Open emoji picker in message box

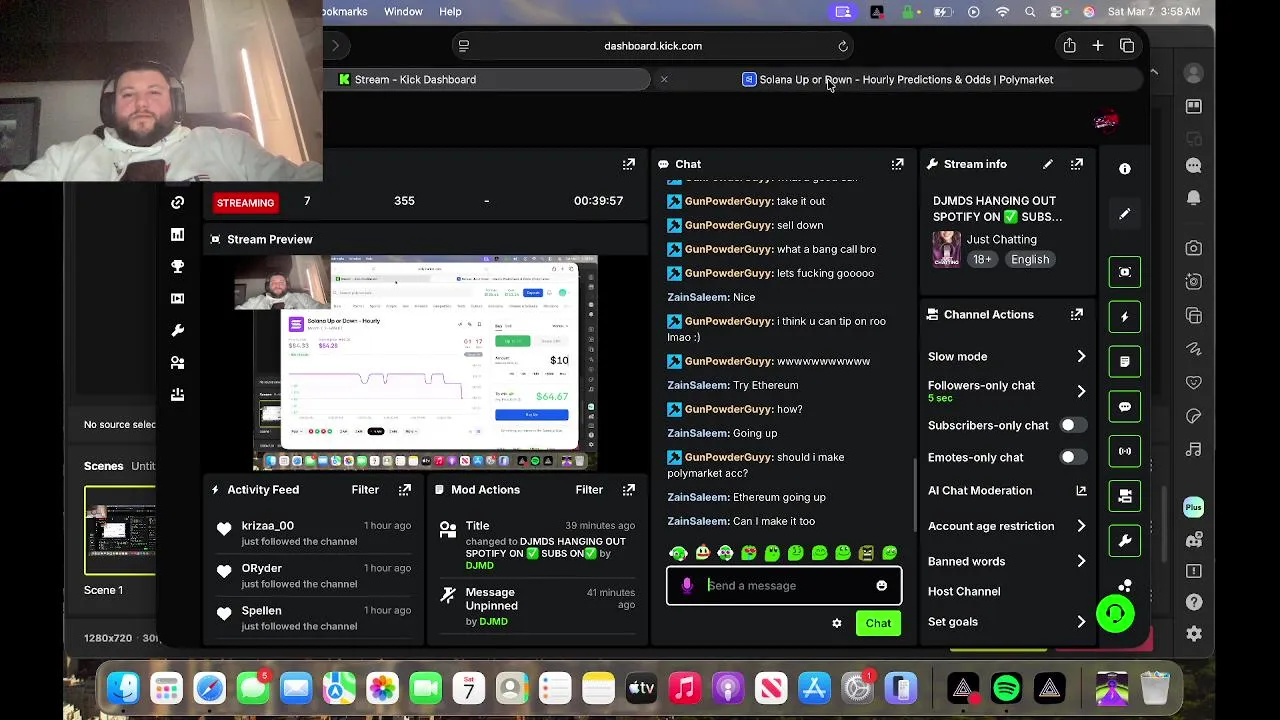point(881,586)
